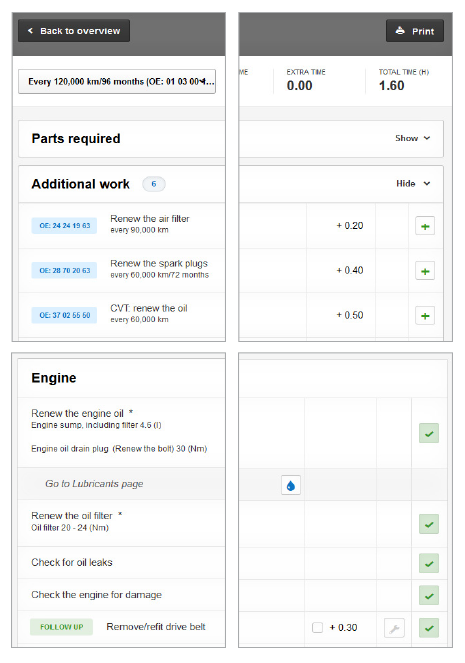Click the printer icon in Print button
Viewport: 465px width, 663px height.
point(400,31)
